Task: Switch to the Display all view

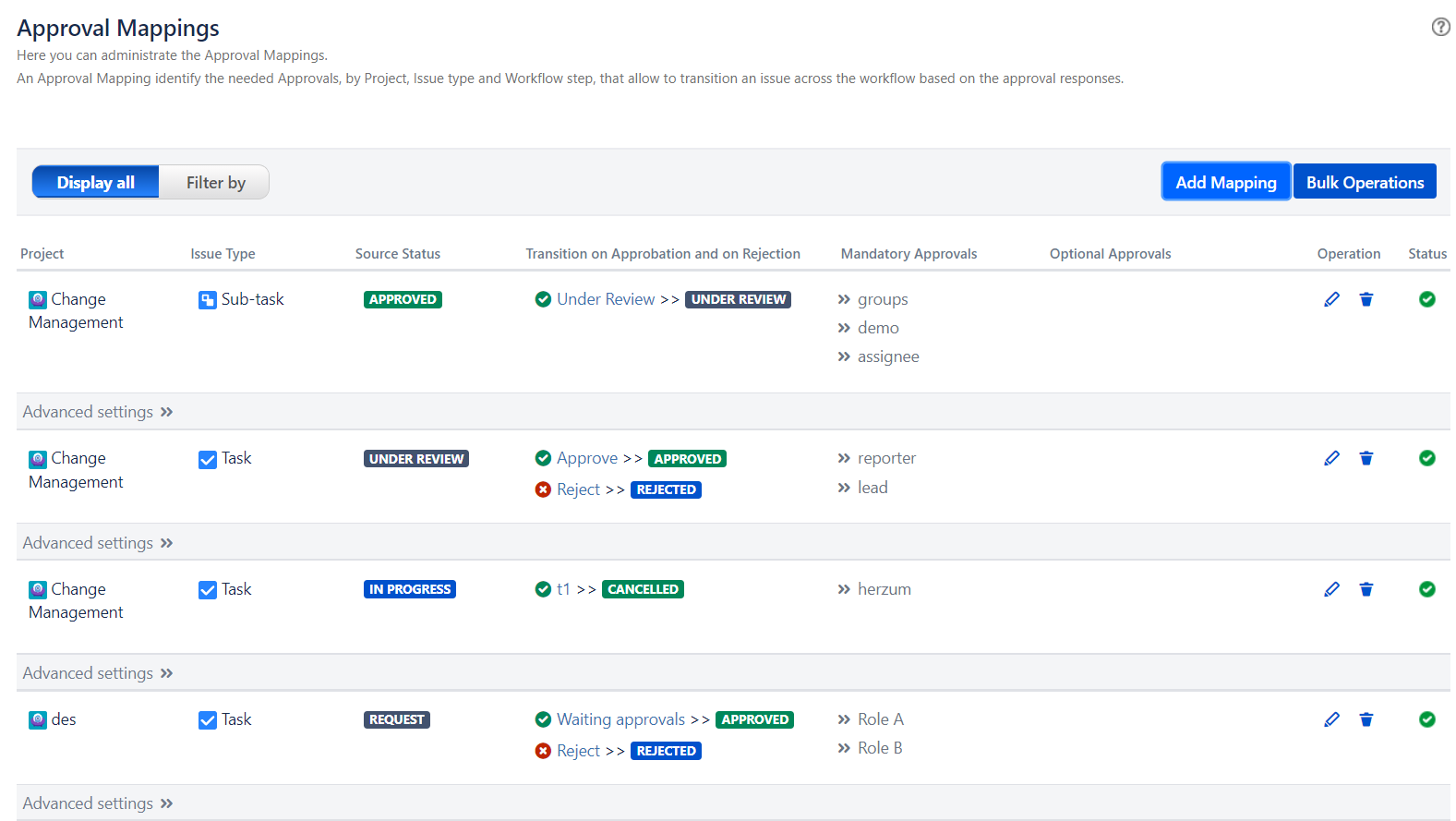Action: tap(96, 182)
